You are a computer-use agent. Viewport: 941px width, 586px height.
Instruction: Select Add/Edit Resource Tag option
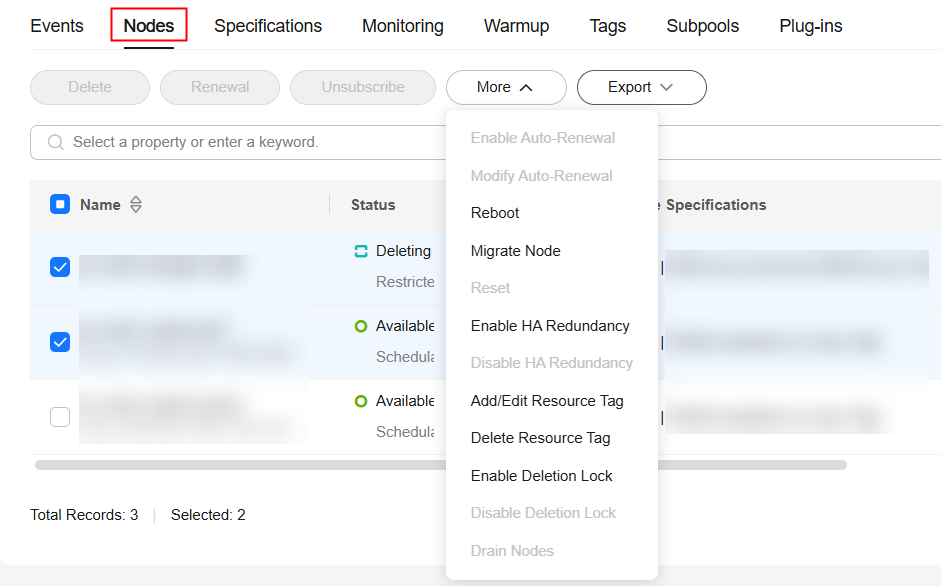coord(547,401)
